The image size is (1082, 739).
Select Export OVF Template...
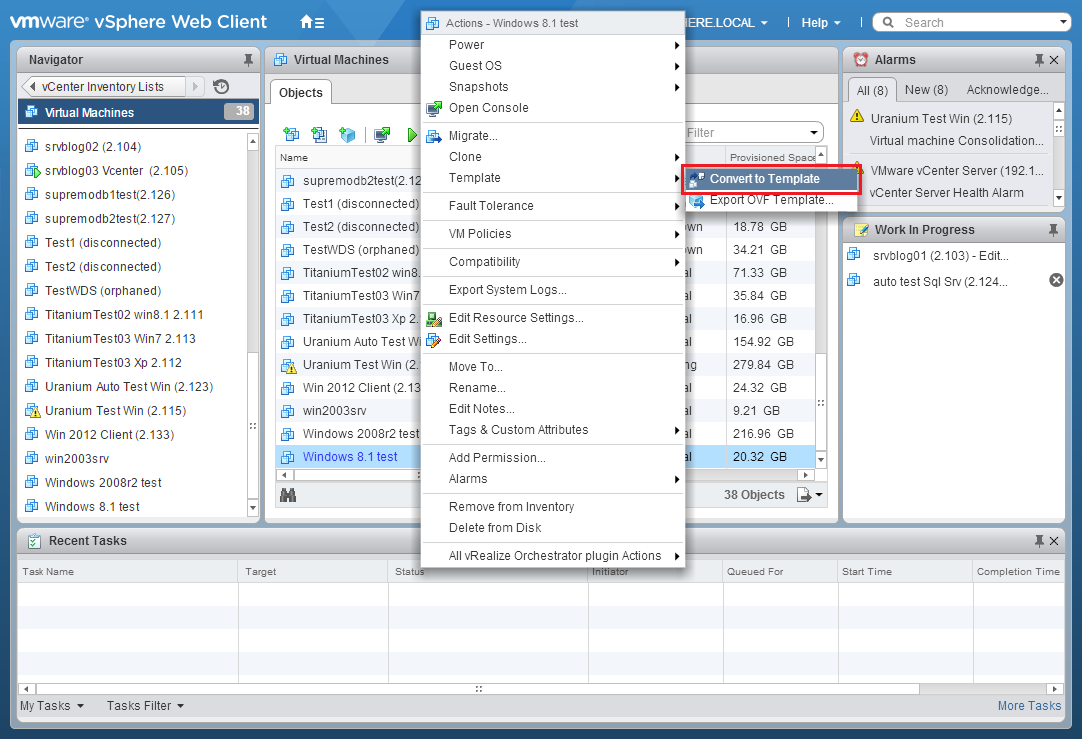772,200
